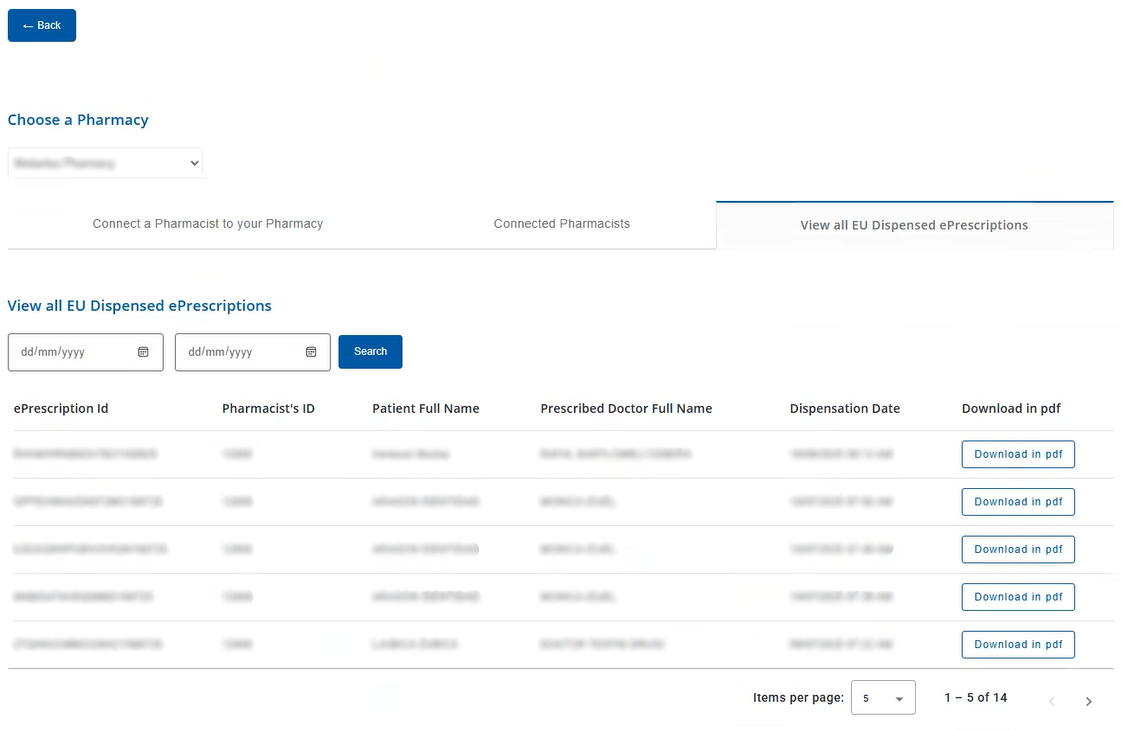Select View all EU Dispensed ePrescriptions tab
1126x730 pixels.
click(x=914, y=225)
